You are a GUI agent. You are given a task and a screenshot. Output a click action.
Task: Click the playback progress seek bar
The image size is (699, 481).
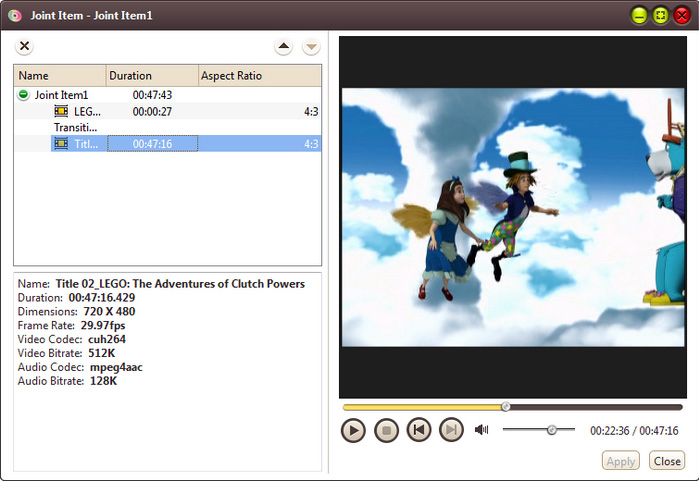600,407
